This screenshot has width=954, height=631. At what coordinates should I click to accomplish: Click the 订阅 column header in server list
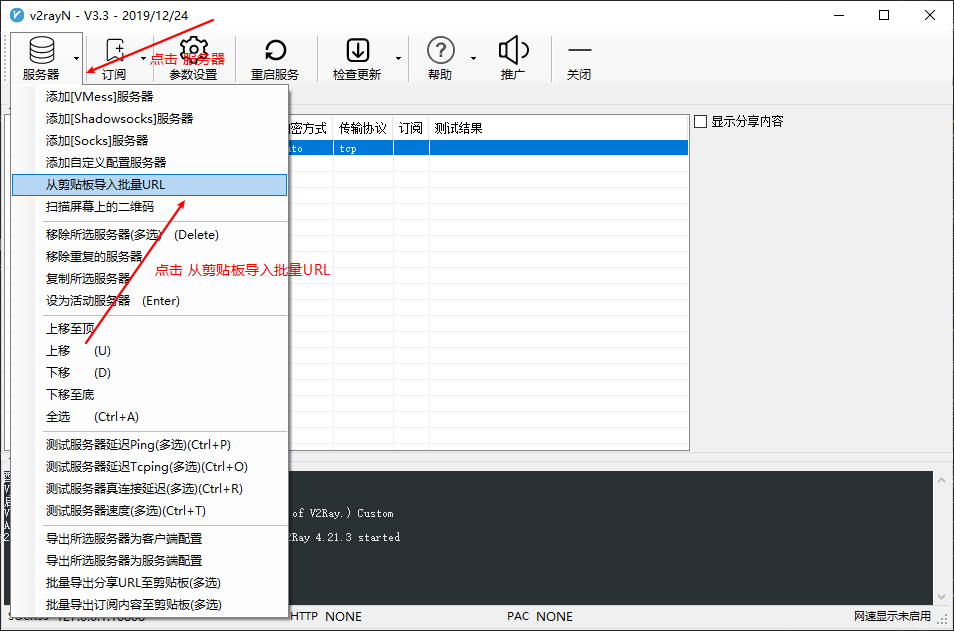pyautogui.click(x=411, y=128)
